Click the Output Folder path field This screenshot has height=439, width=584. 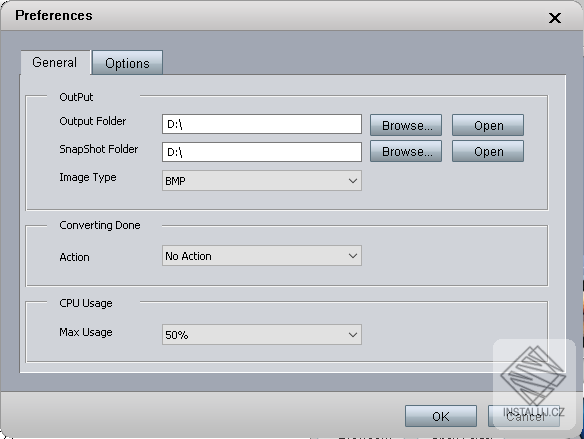[x=262, y=124]
